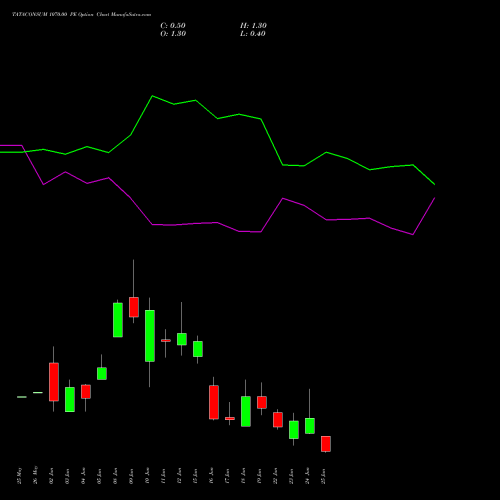The height and width of the screenshot is (500, 500).
Task: Click the 25 Jun date label
Action: pyautogui.click(x=324, y=476)
